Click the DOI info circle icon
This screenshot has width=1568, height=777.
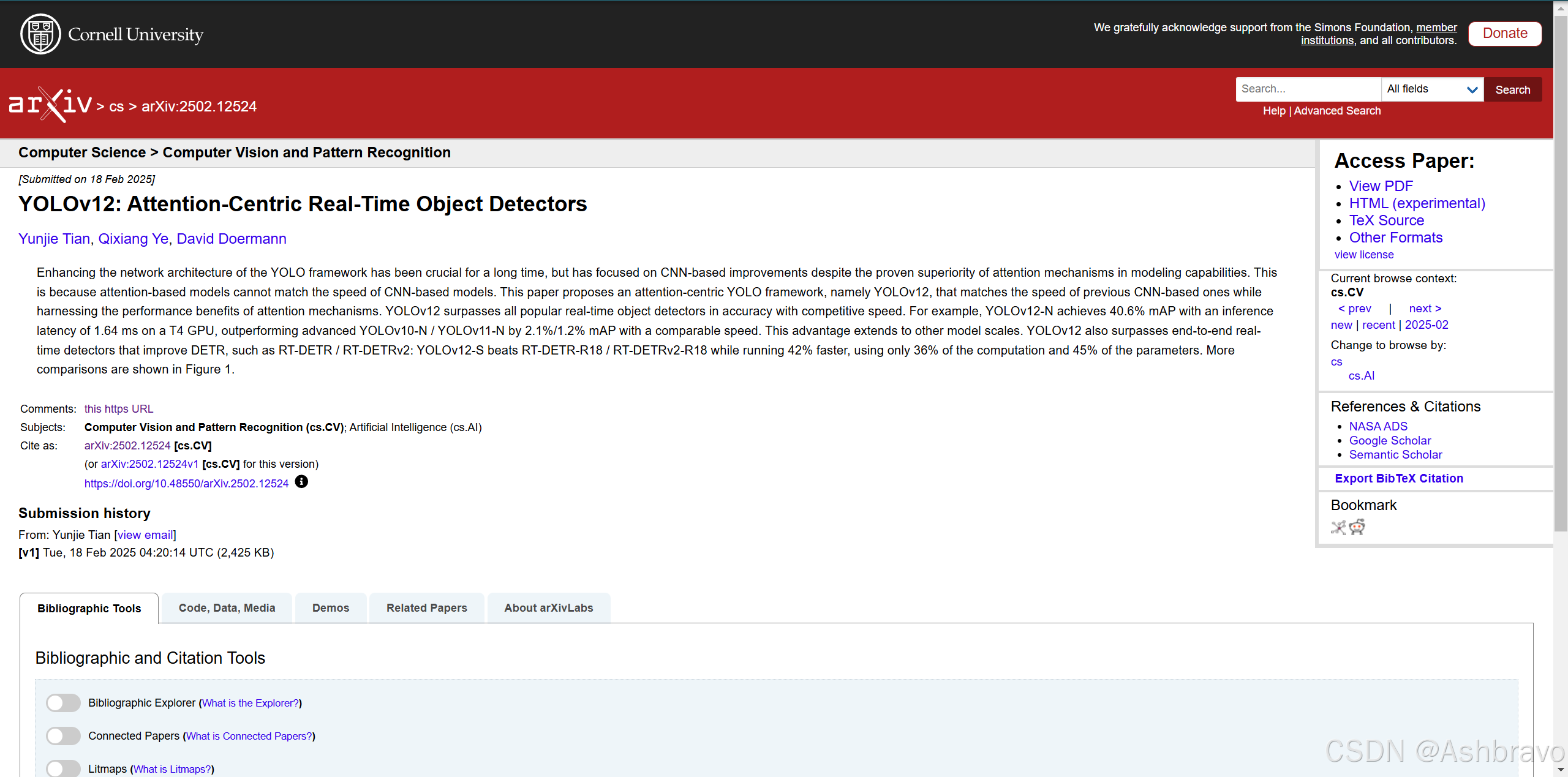click(x=301, y=482)
